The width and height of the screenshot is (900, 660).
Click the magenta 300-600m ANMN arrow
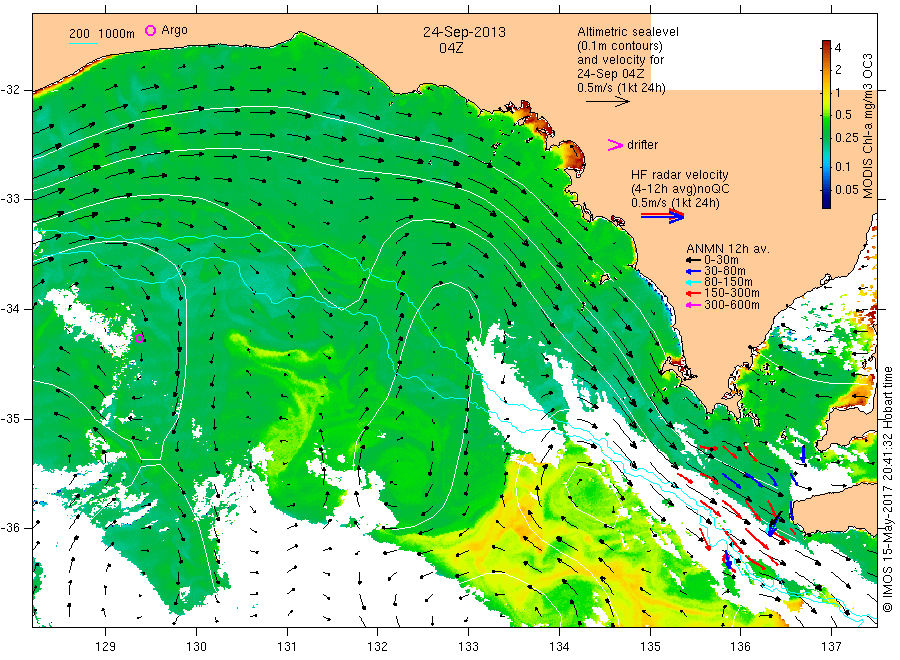coord(693,305)
